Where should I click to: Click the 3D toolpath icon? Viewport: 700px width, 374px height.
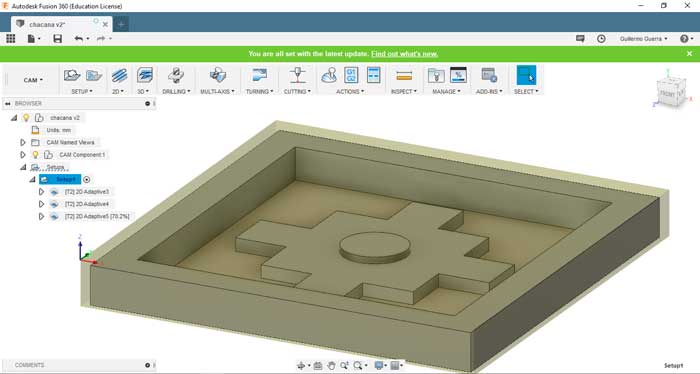[145, 75]
